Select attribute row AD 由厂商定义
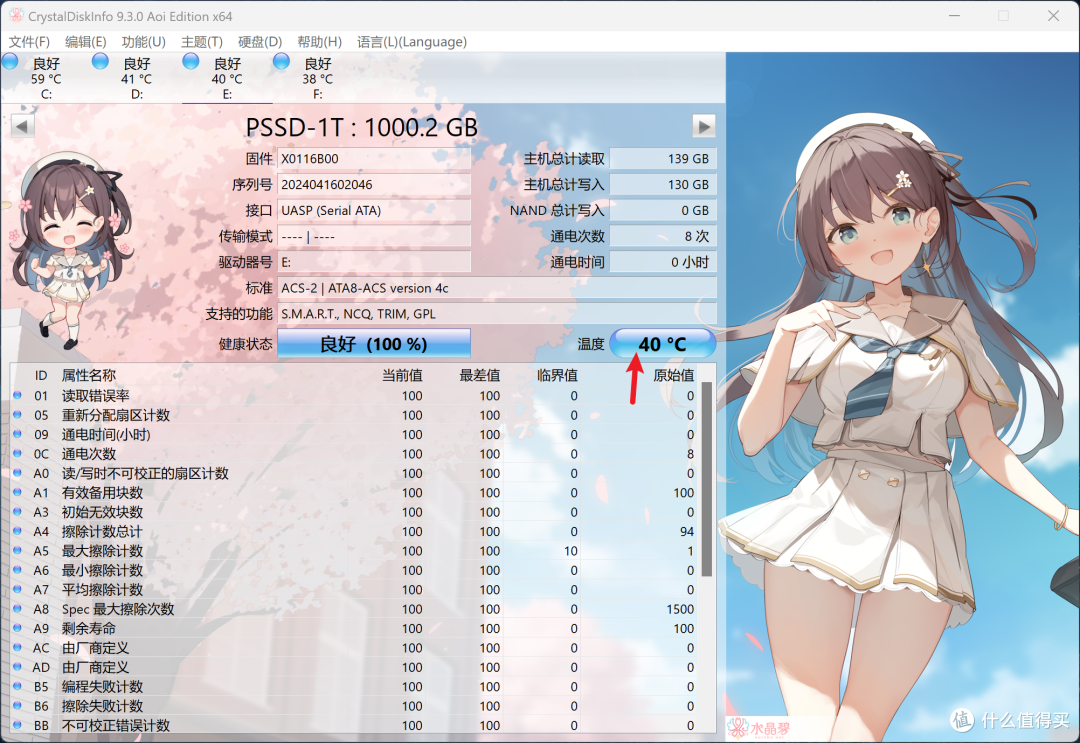The width and height of the screenshot is (1080, 743). pos(355,667)
